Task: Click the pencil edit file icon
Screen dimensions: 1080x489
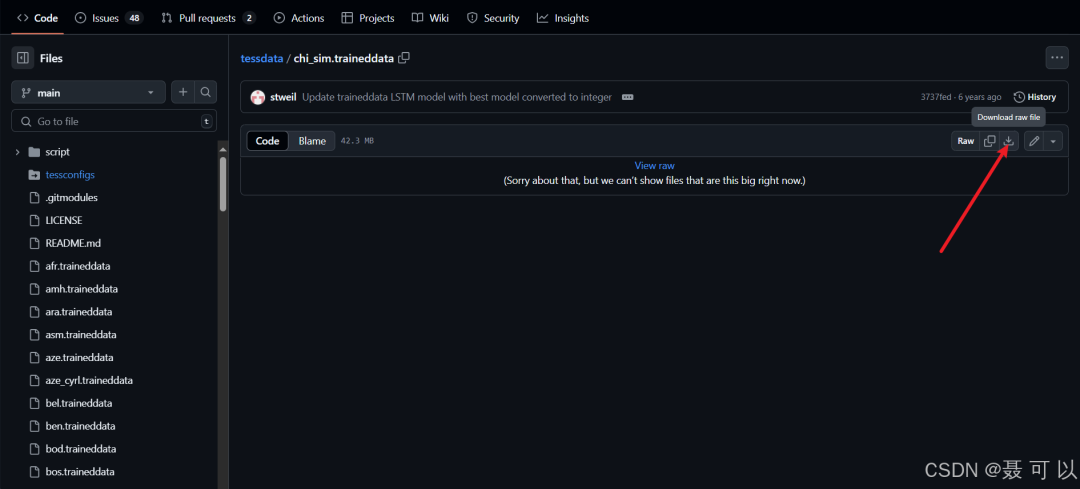Action: click(x=1034, y=141)
